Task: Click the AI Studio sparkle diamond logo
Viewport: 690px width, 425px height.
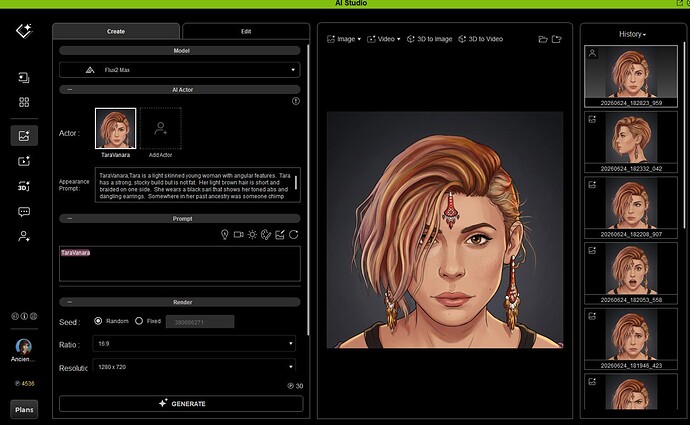Action: [x=24, y=31]
